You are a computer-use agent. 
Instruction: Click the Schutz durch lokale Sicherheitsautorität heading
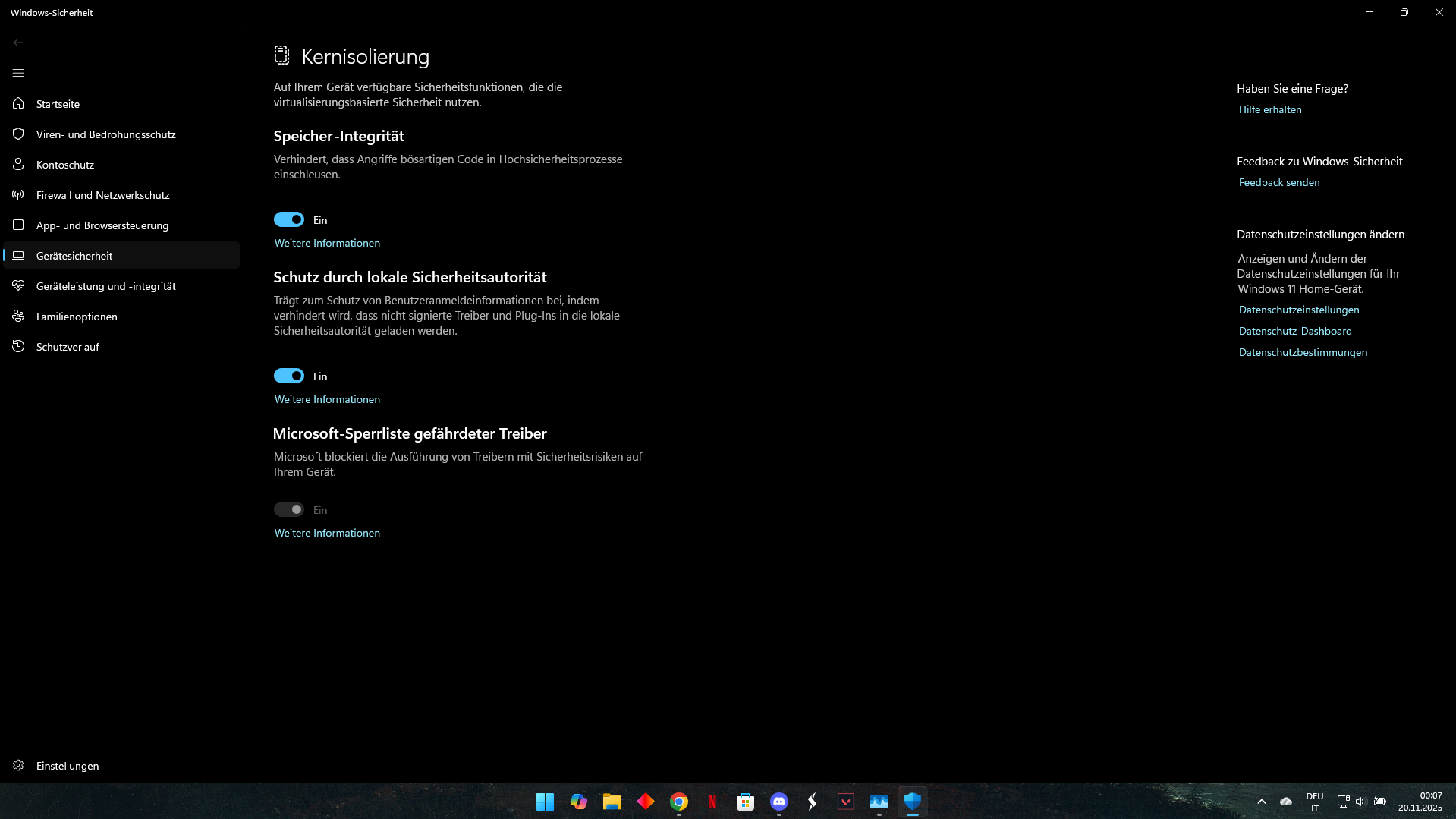[x=410, y=277]
